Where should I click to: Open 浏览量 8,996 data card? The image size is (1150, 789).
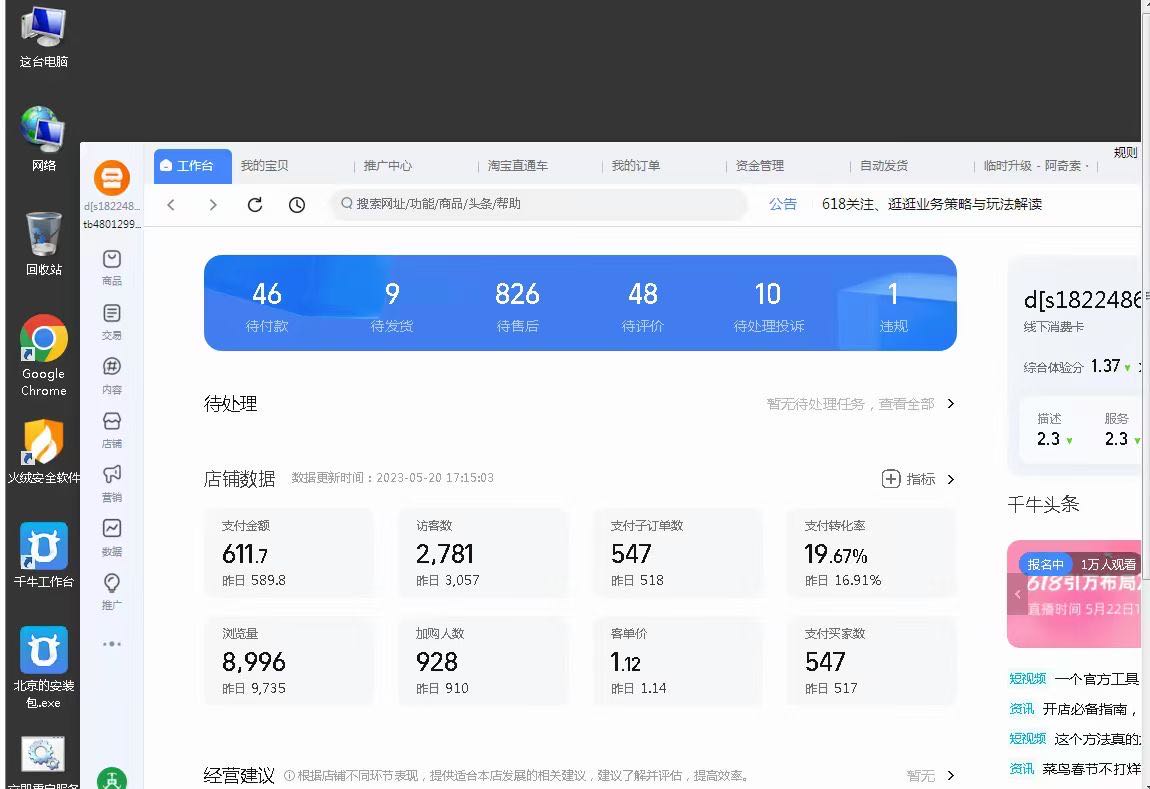click(x=289, y=661)
